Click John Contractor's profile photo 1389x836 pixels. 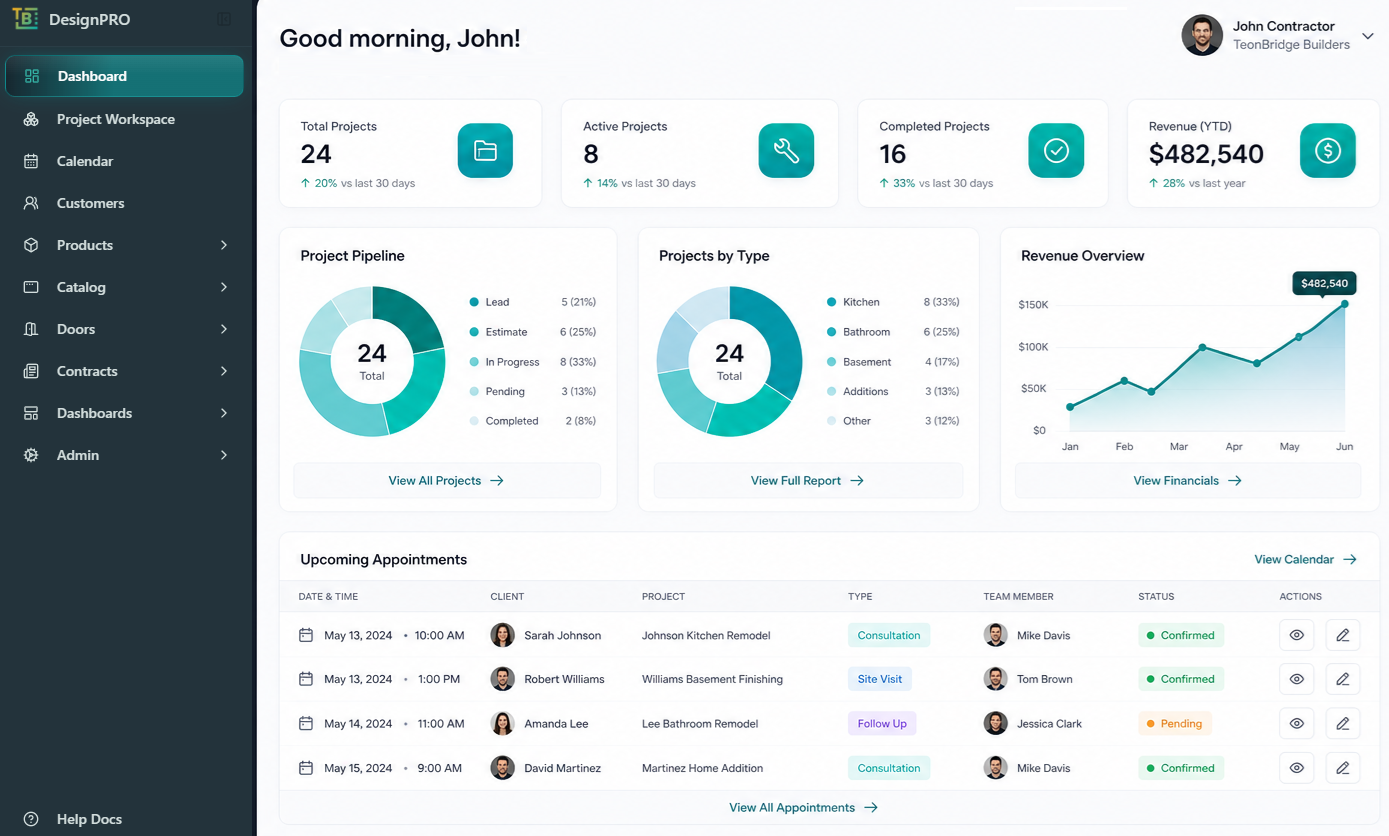1202,35
